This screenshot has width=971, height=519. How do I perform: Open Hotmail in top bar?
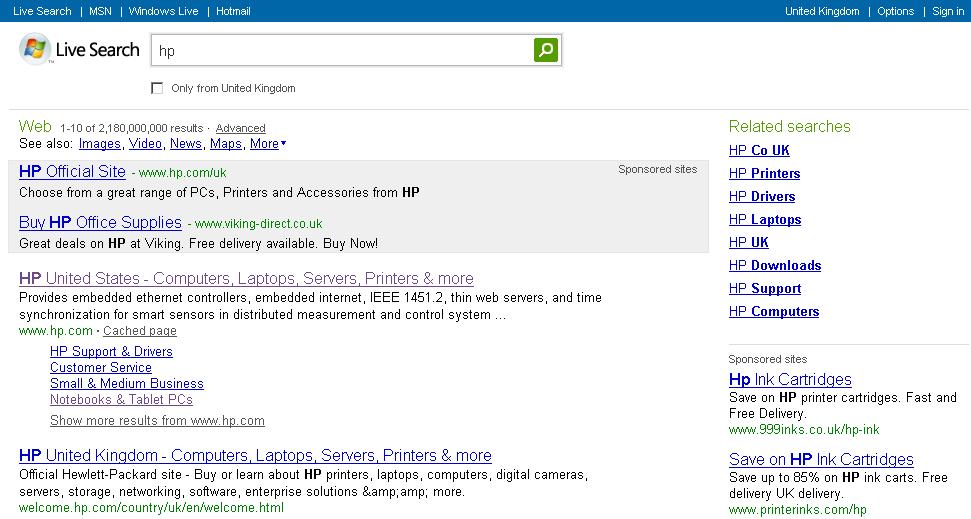pos(233,11)
